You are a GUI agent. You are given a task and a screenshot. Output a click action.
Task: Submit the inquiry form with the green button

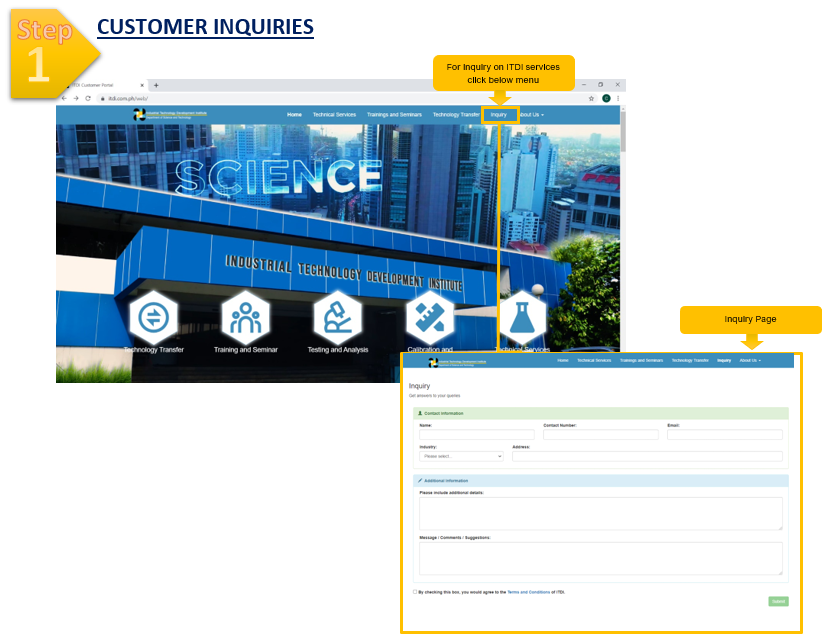coord(778,601)
